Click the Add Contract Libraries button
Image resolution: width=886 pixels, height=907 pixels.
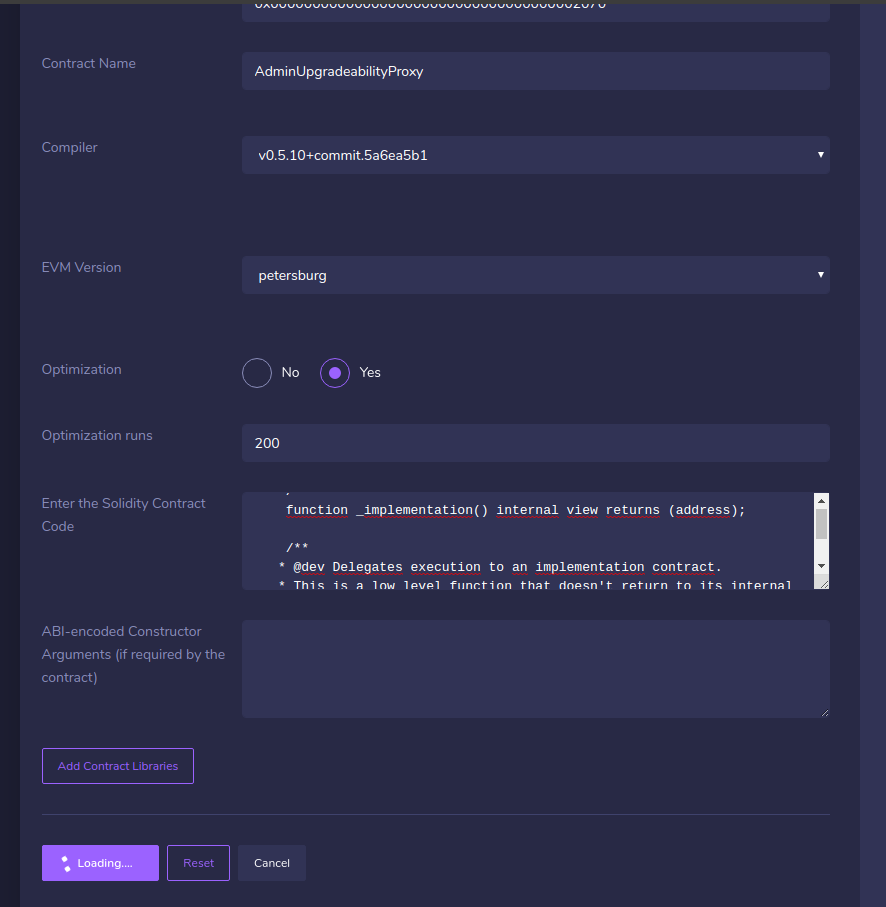pos(118,766)
